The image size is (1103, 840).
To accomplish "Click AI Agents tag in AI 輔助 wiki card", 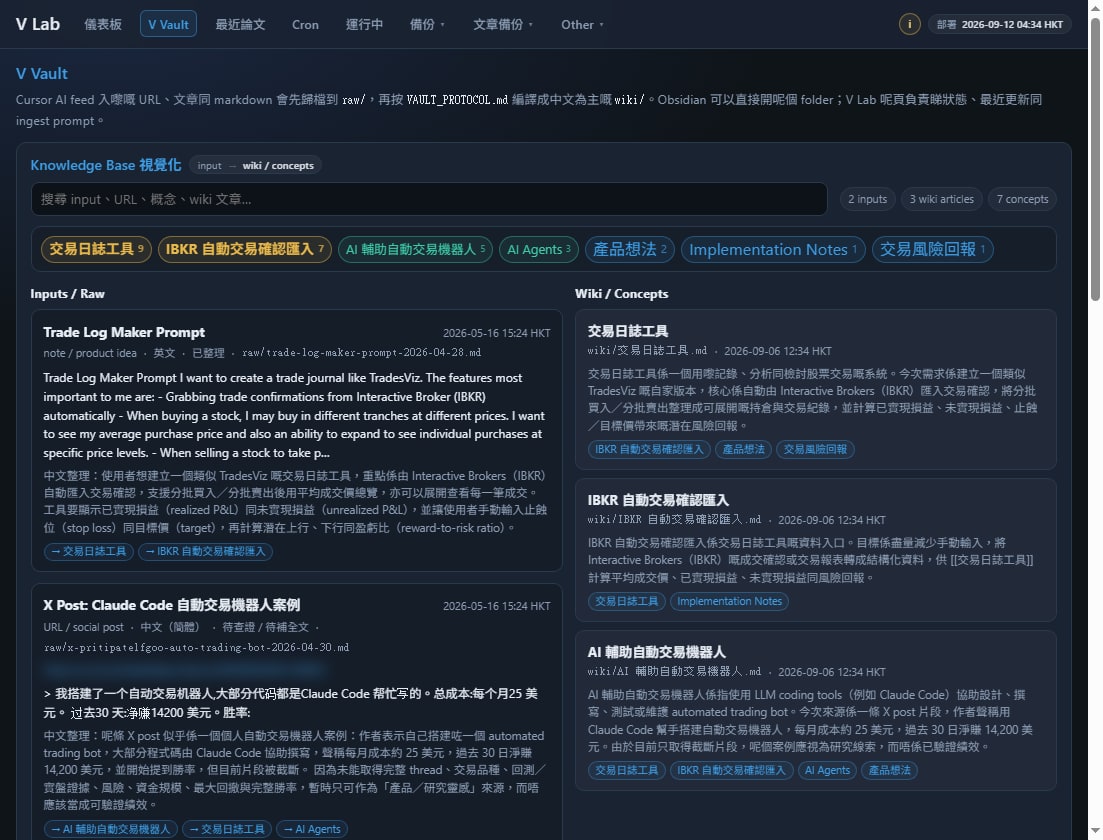I will 827,770.
